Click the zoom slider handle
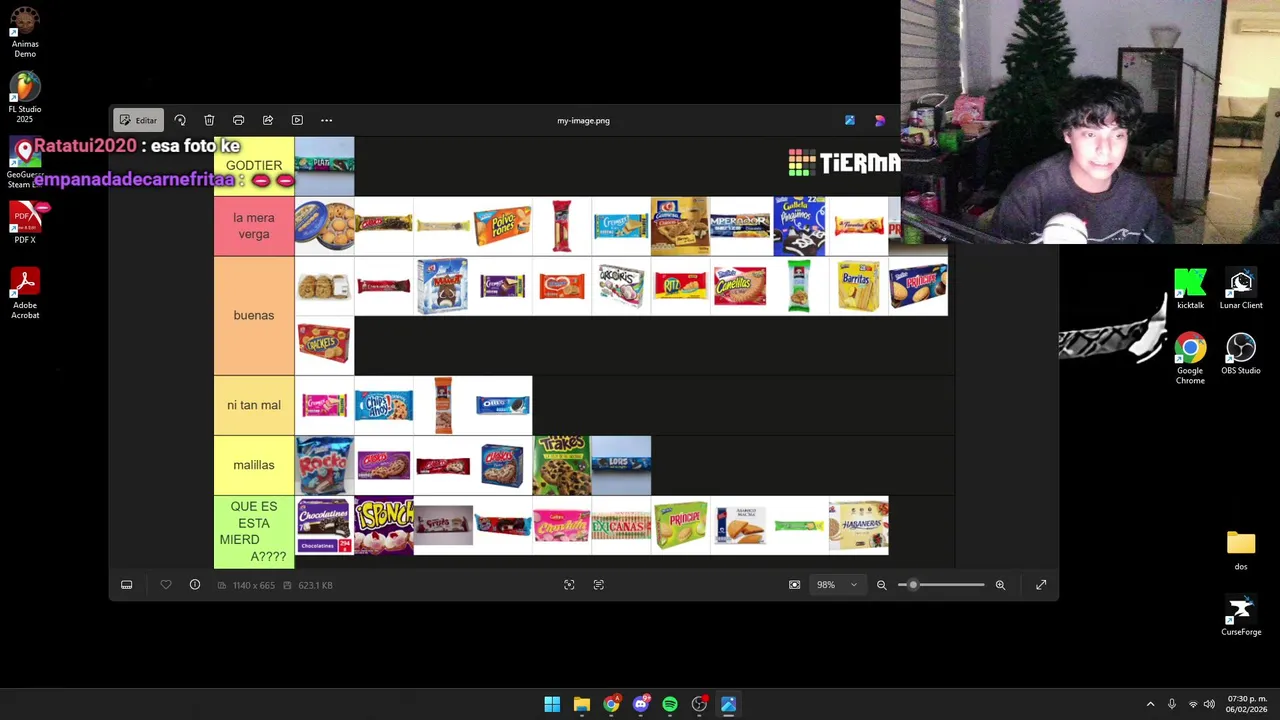The height and width of the screenshot is (720, 1280). (x=913, y=585)
